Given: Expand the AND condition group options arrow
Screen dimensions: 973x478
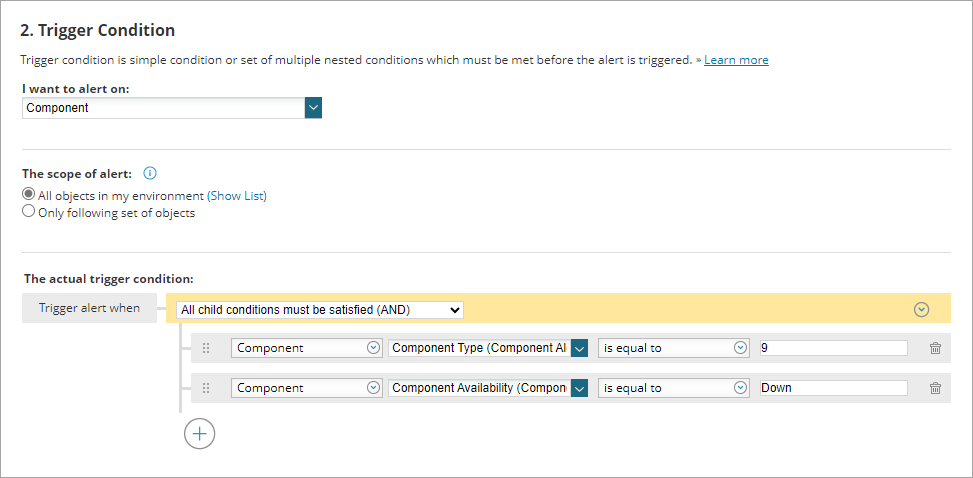Looking at the screenshot, I should tap(921, 310).
